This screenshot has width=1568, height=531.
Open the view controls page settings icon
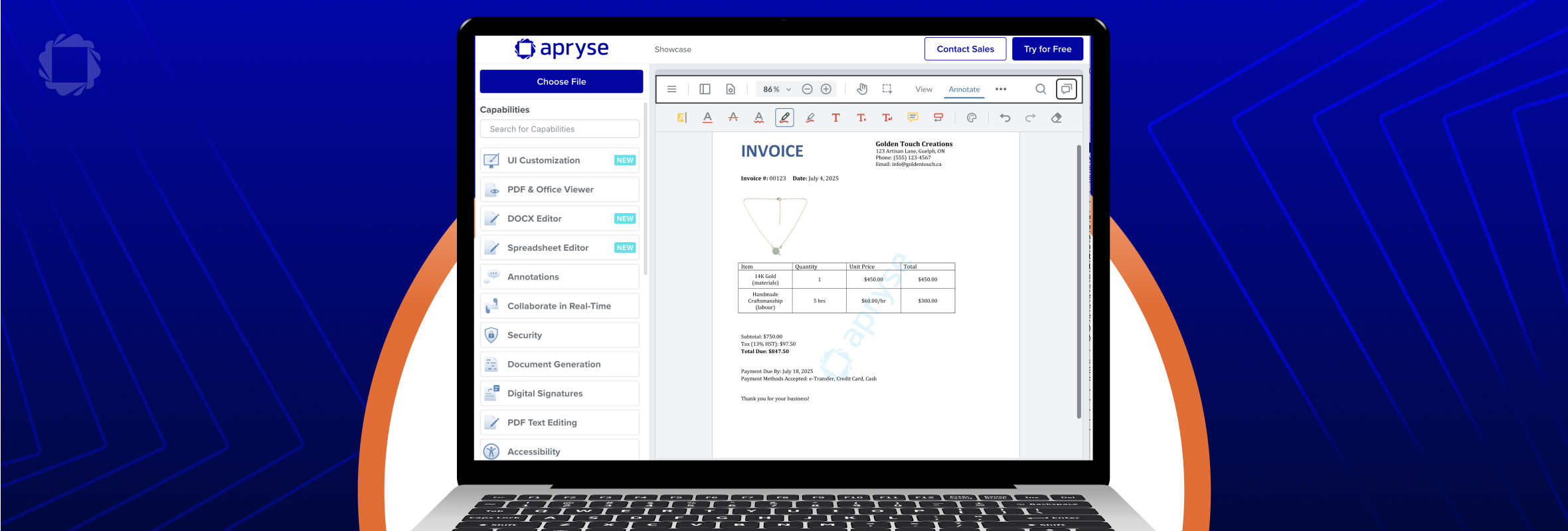coord(731,89)
